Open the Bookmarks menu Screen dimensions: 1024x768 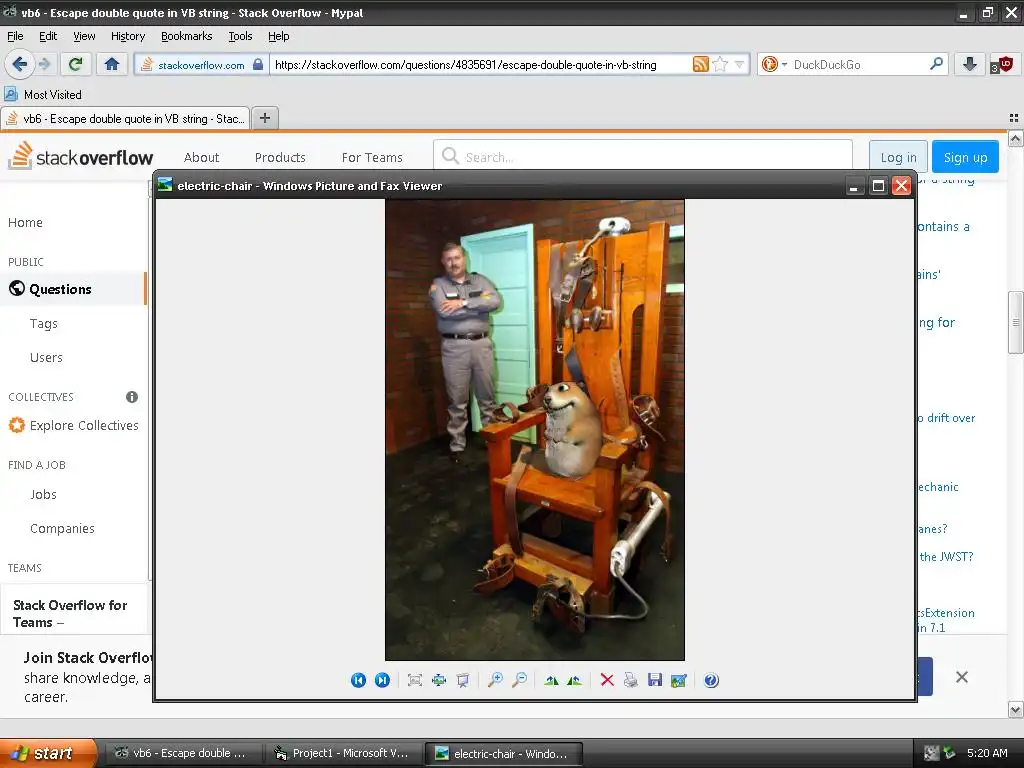click(187, 36)
